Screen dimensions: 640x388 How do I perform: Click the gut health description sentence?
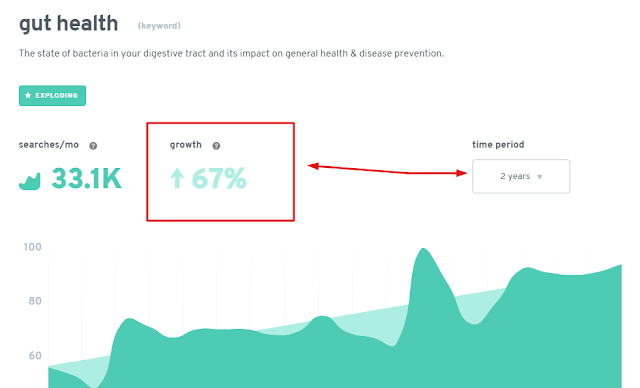coord(231,53)
